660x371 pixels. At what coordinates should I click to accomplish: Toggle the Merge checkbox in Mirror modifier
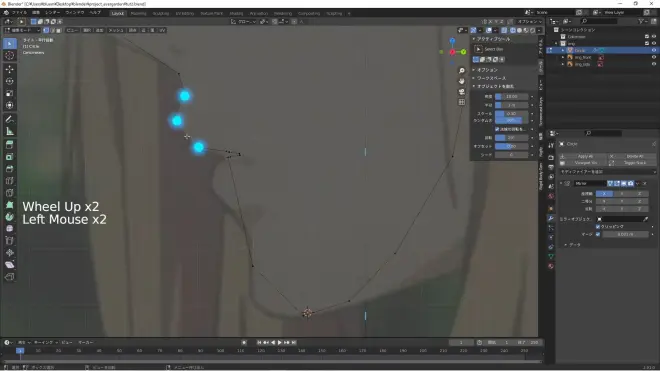pyautogui.click(x=598, y=234)
